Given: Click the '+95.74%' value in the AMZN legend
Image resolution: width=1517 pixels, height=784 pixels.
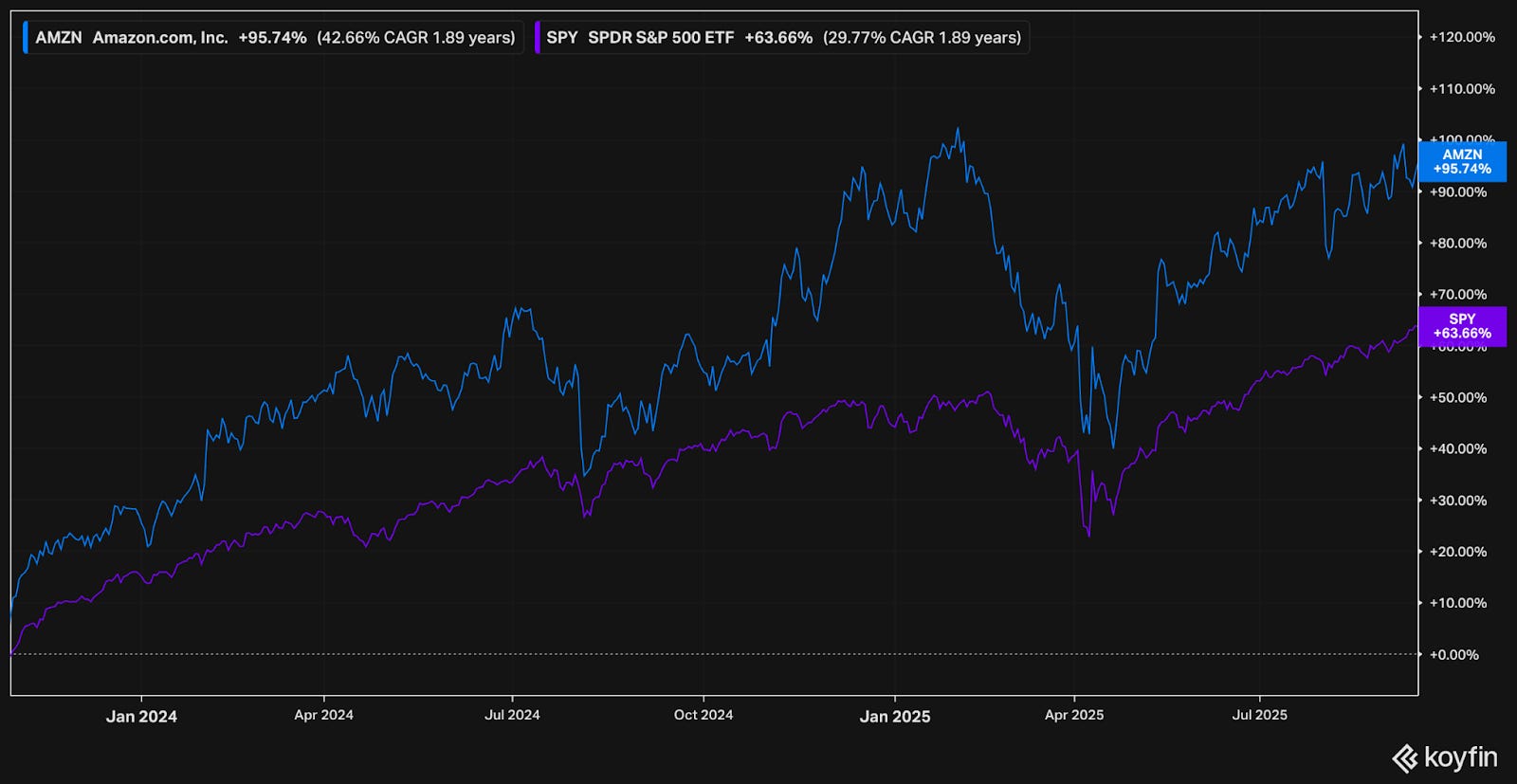Looking at the screenshot, I should (272, 38).
